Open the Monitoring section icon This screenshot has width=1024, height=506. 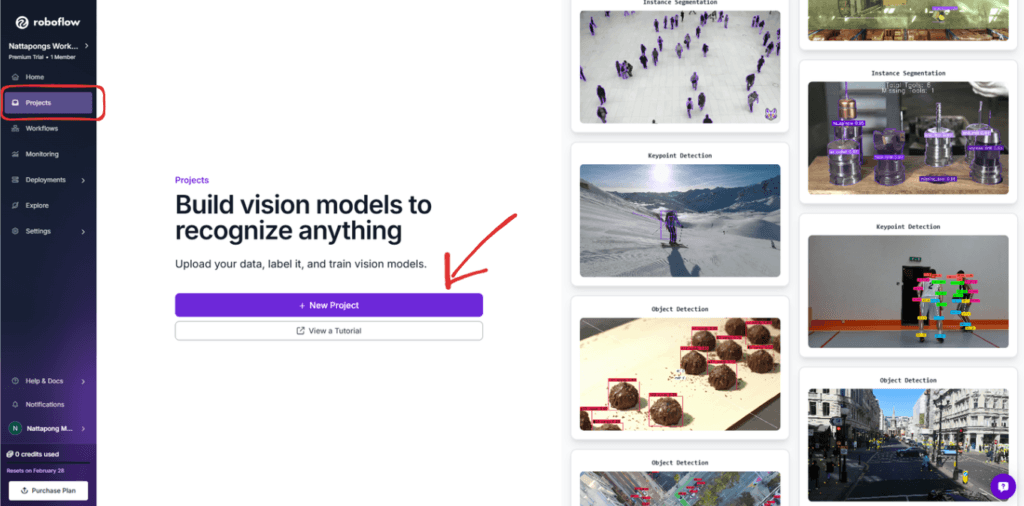pyautogui.click(x=15, y=154)
